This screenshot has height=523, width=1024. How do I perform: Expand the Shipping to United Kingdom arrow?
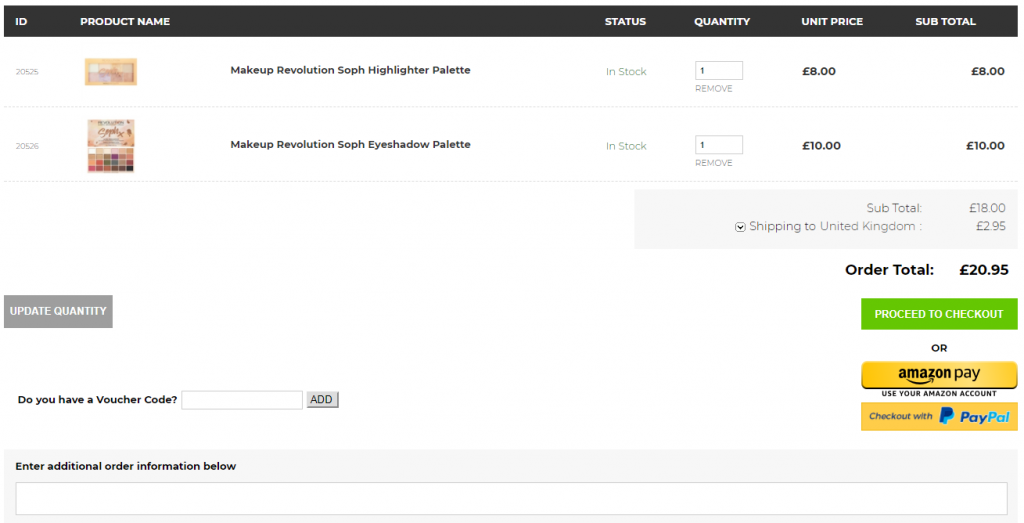(740, 227)
